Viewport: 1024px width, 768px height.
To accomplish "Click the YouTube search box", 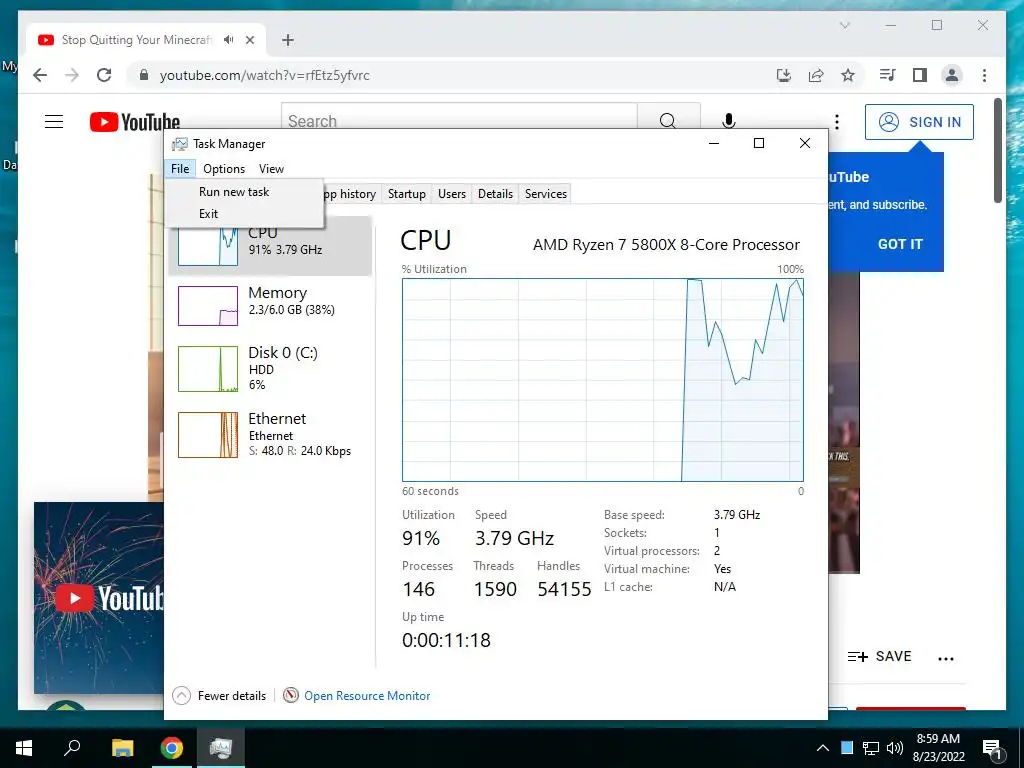I will pyautogui.click(x=459, y=120).
